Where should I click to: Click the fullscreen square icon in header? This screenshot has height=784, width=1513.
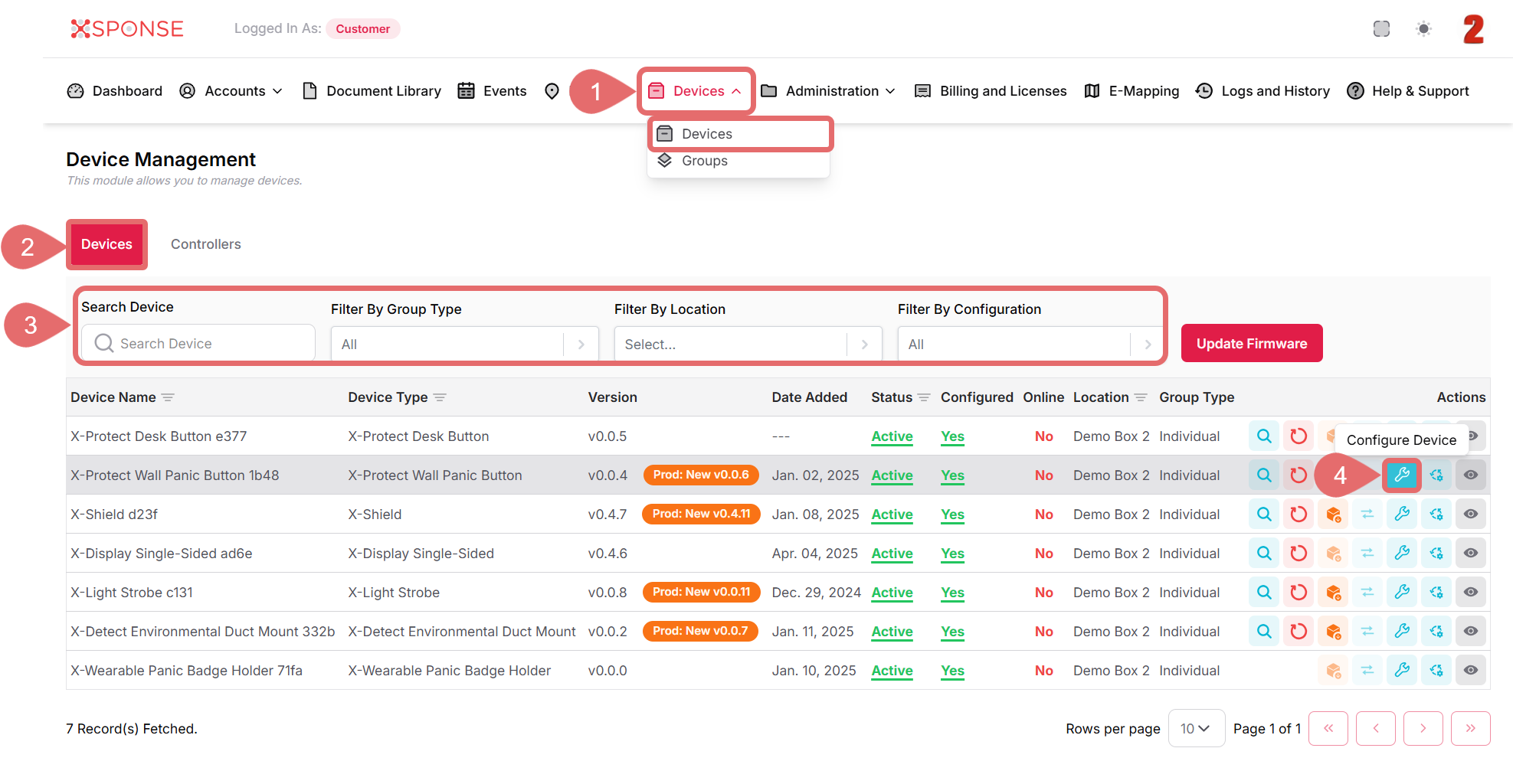pos(1380,29)
